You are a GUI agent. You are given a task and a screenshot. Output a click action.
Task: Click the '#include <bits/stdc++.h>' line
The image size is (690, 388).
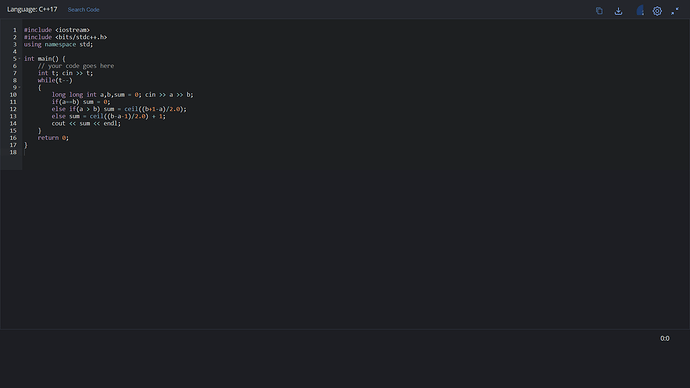click(x=66, y=37)
